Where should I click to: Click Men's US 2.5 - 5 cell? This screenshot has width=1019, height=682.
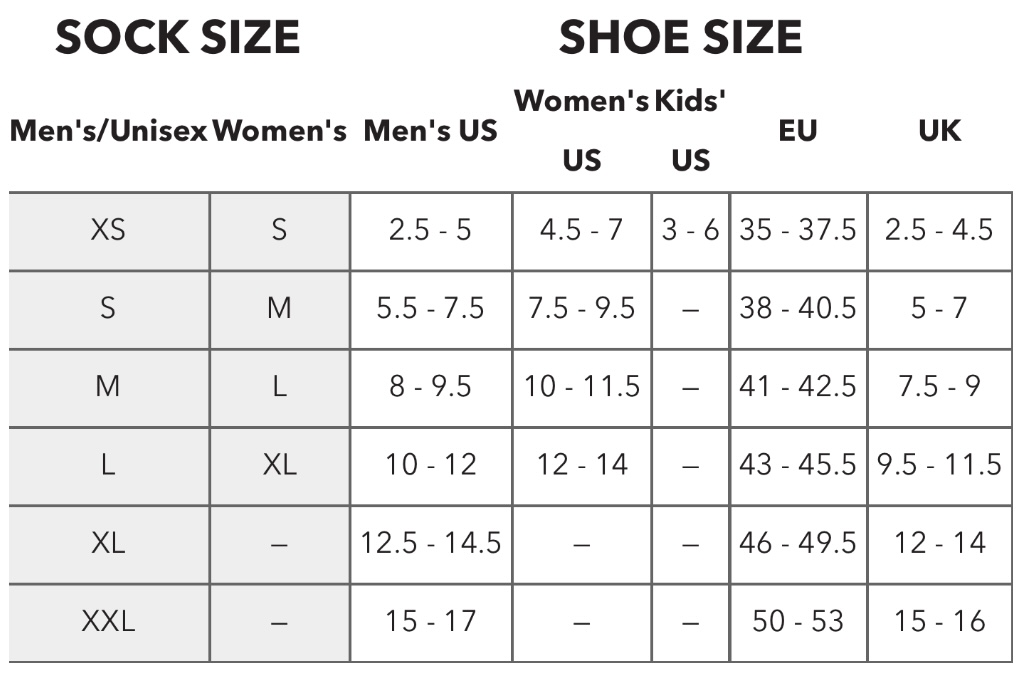point(430,230)
